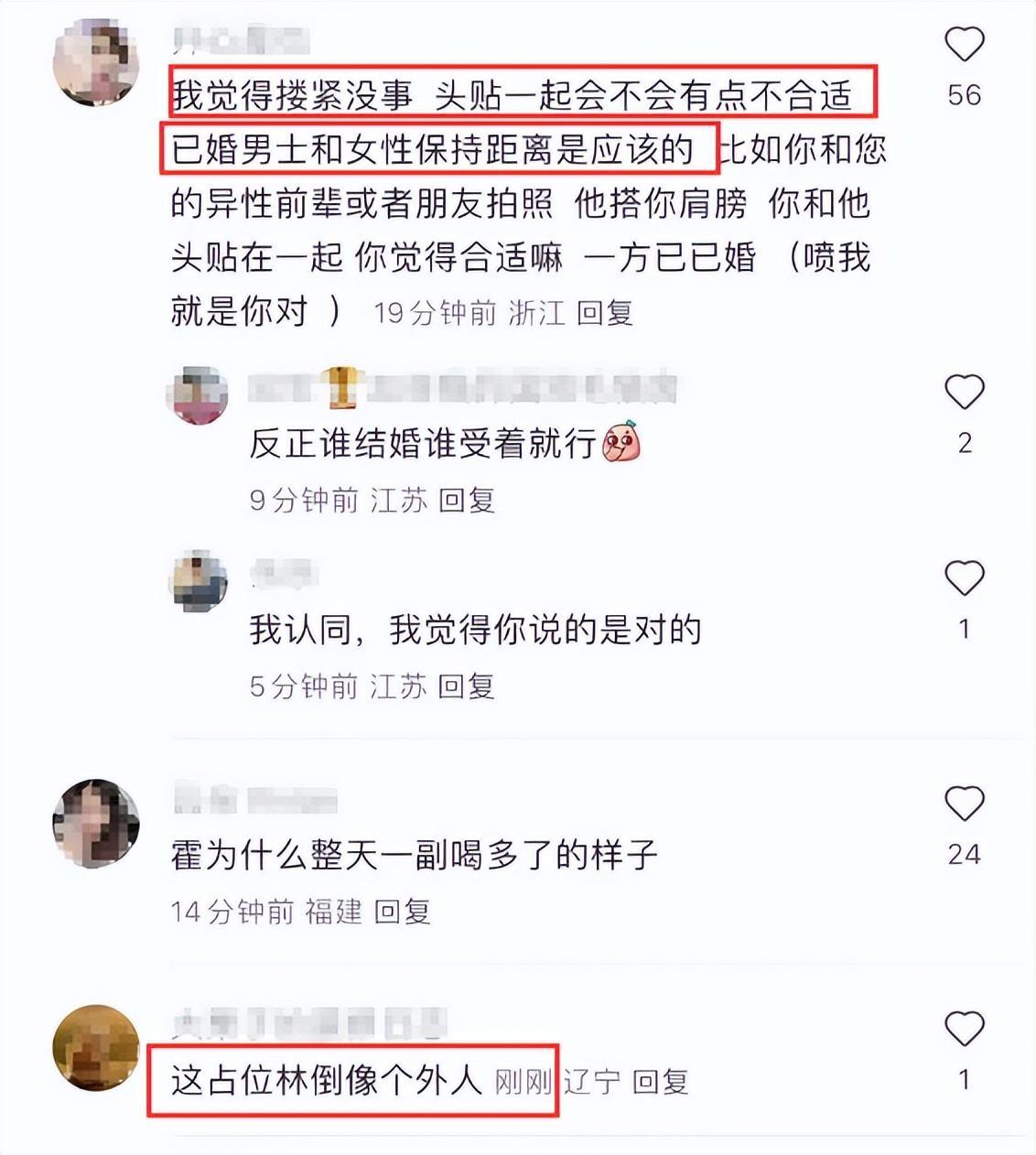This screenshot has width=1036, height=1155.
Task: Select the comment text '霍为什么整天一副喝多了的样子'
Action: pyautogui.click(x=414, y=855)
